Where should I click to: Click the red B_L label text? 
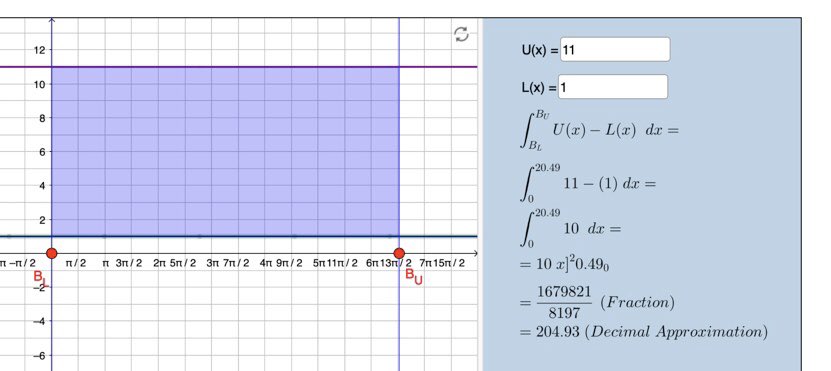coord(41,279)
